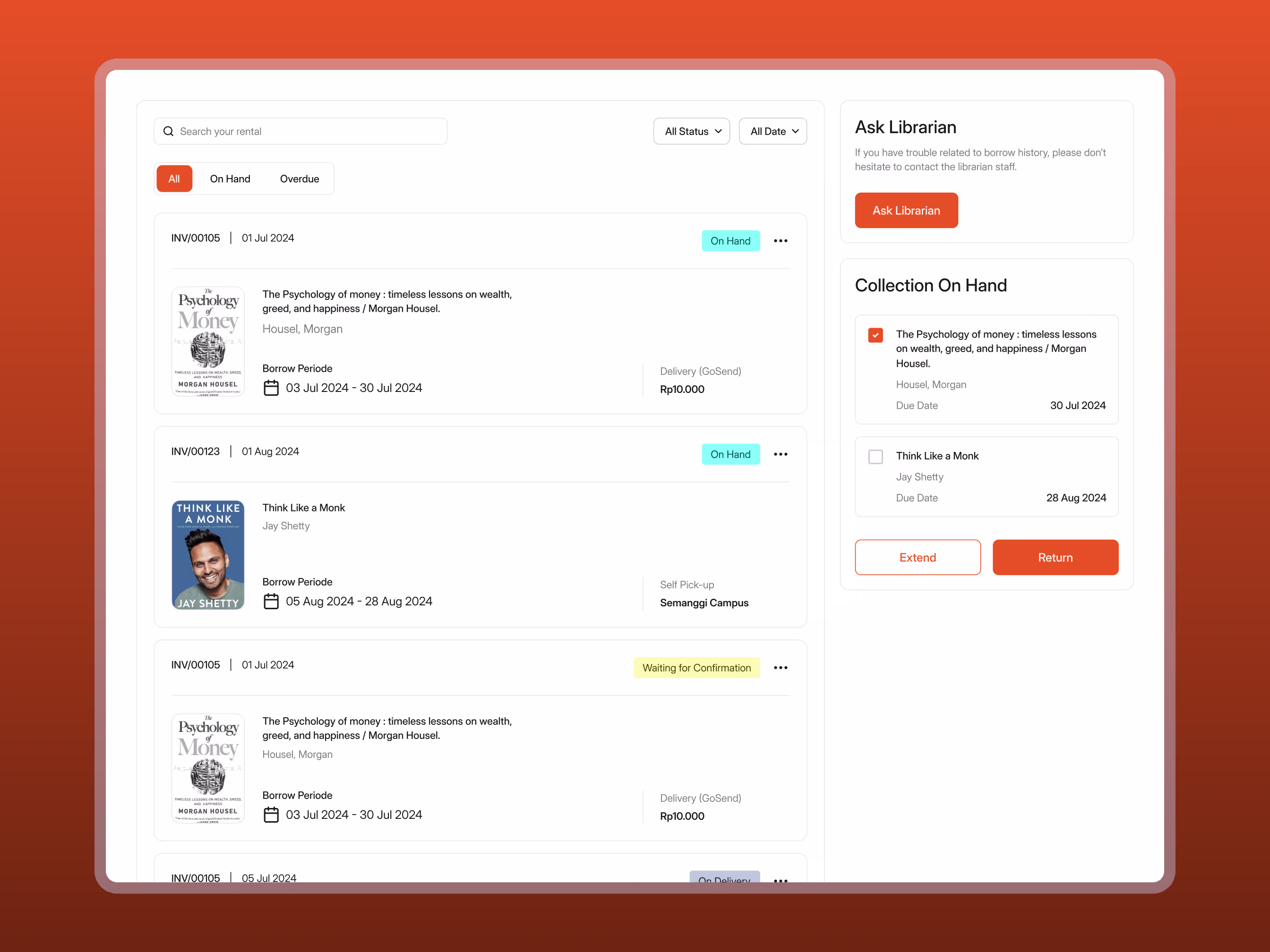Click the 03 Jul 2024 - 30 Jul 2024 period in the Waiting for Confirmation card
The image size is (1270, 952).
354,815
